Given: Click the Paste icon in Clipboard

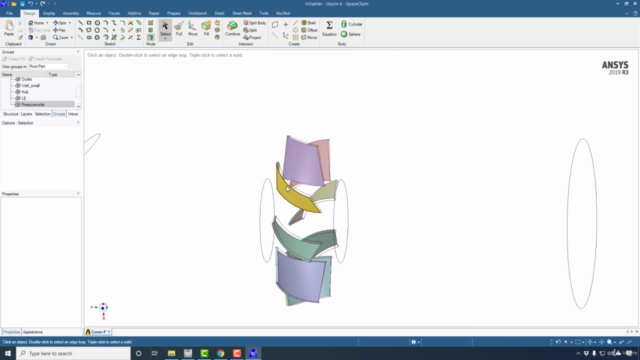Looking at the screenshot, I should (x=9, y=28).
